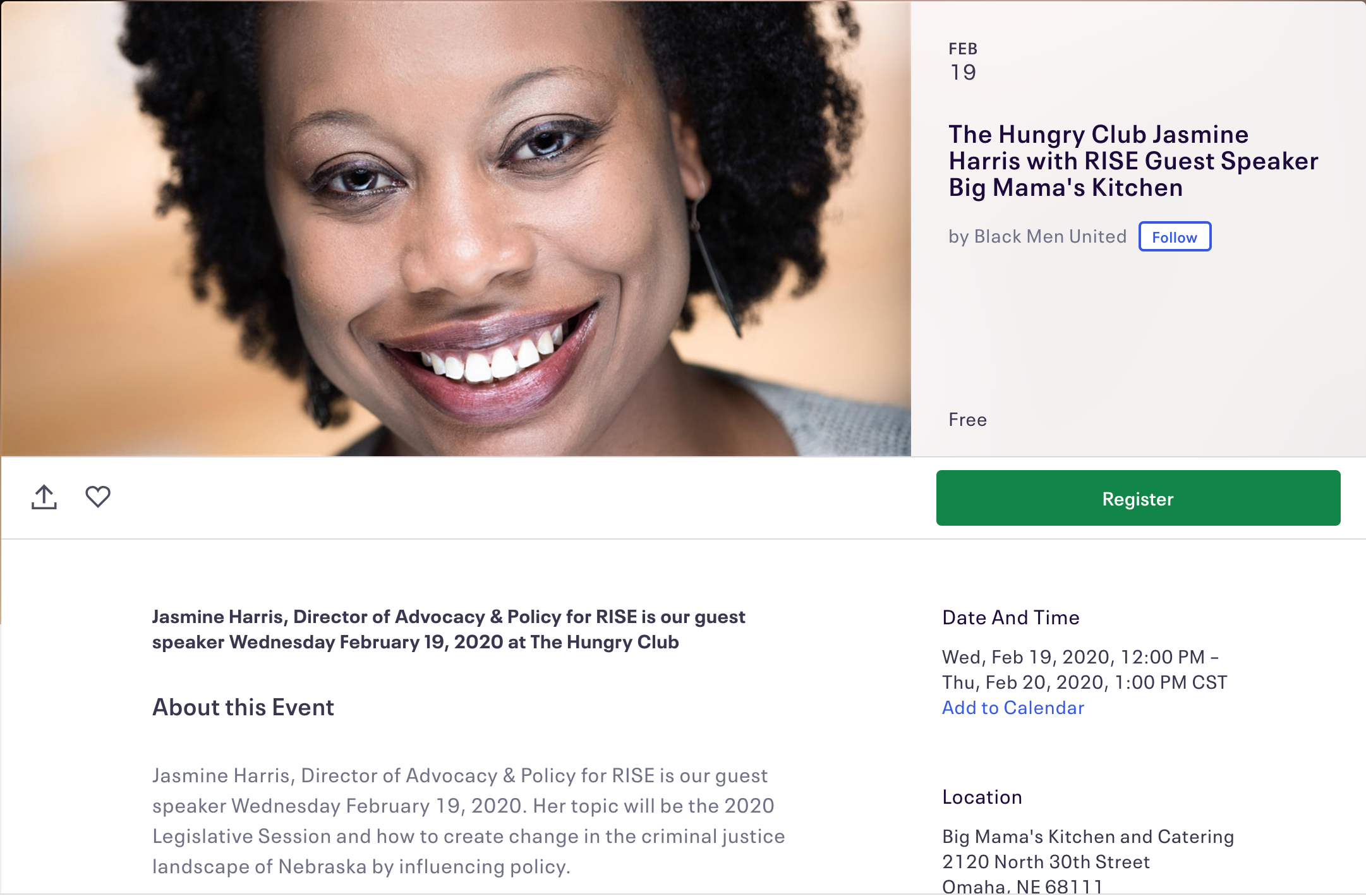
Task: Click the share event icon
Action: pyautogui.click(x=44, y=497)
